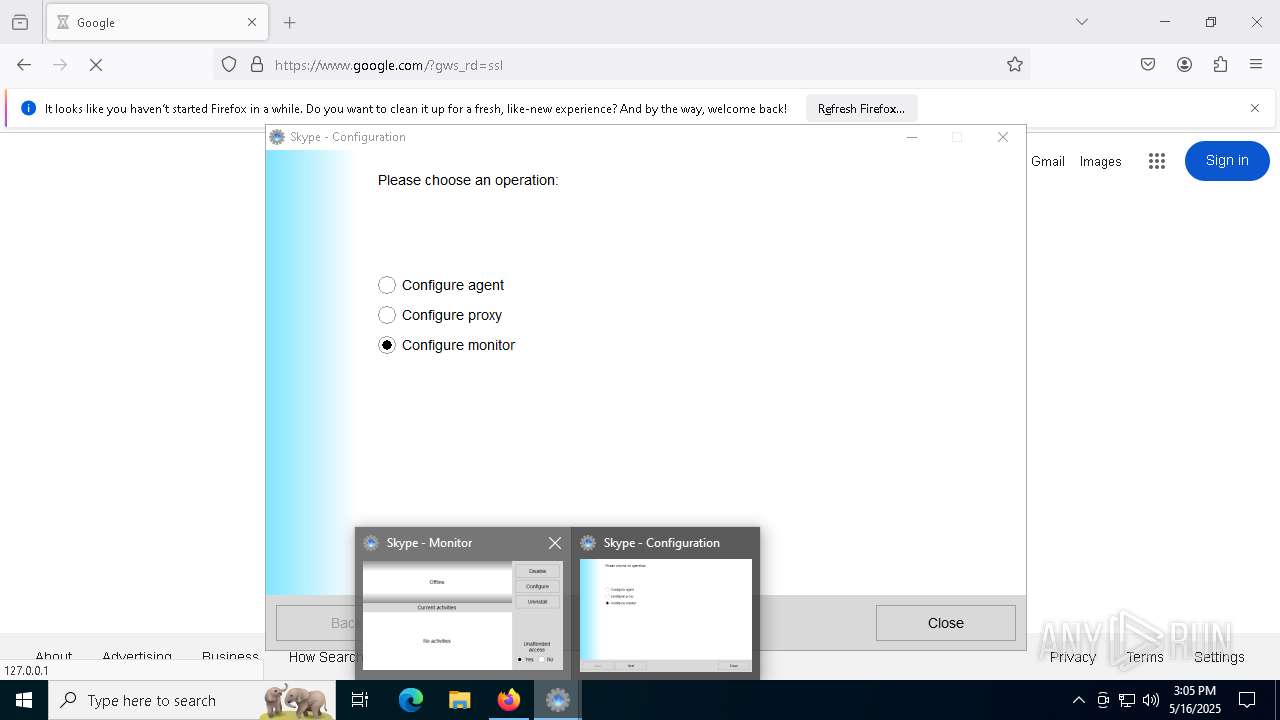Open File Explorer from taskbar
The height and width of the screenshot is (720, 1280).
click(x=459, y=700)
